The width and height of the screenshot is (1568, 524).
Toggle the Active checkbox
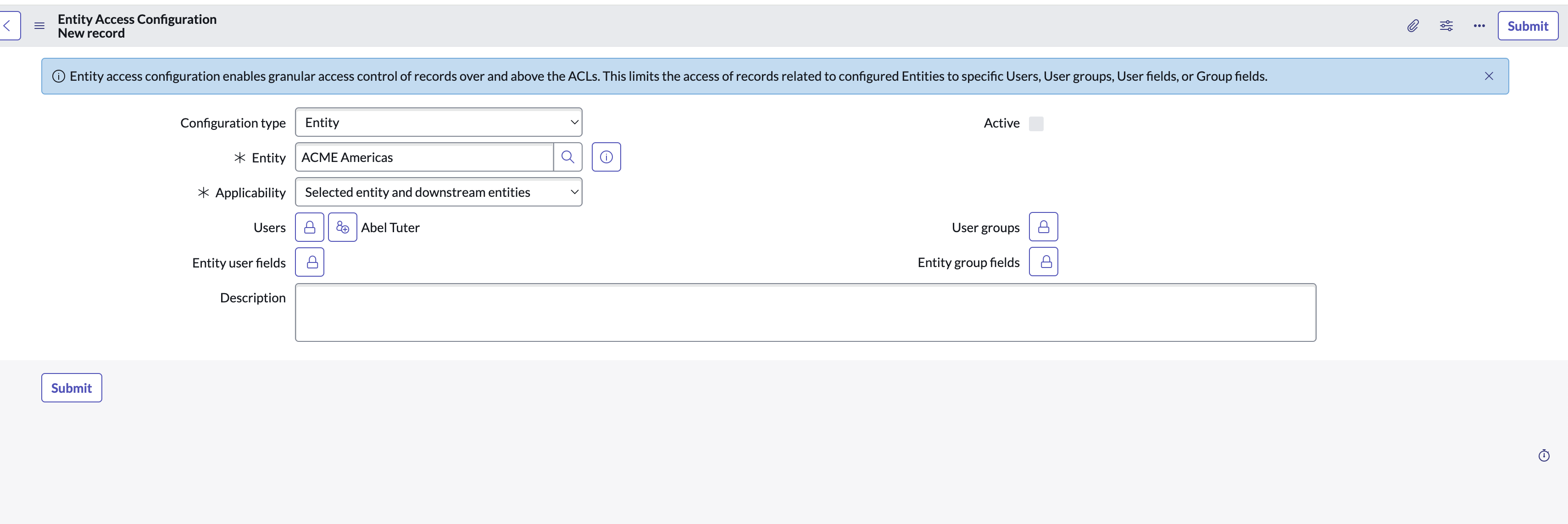click(1036, 123)
